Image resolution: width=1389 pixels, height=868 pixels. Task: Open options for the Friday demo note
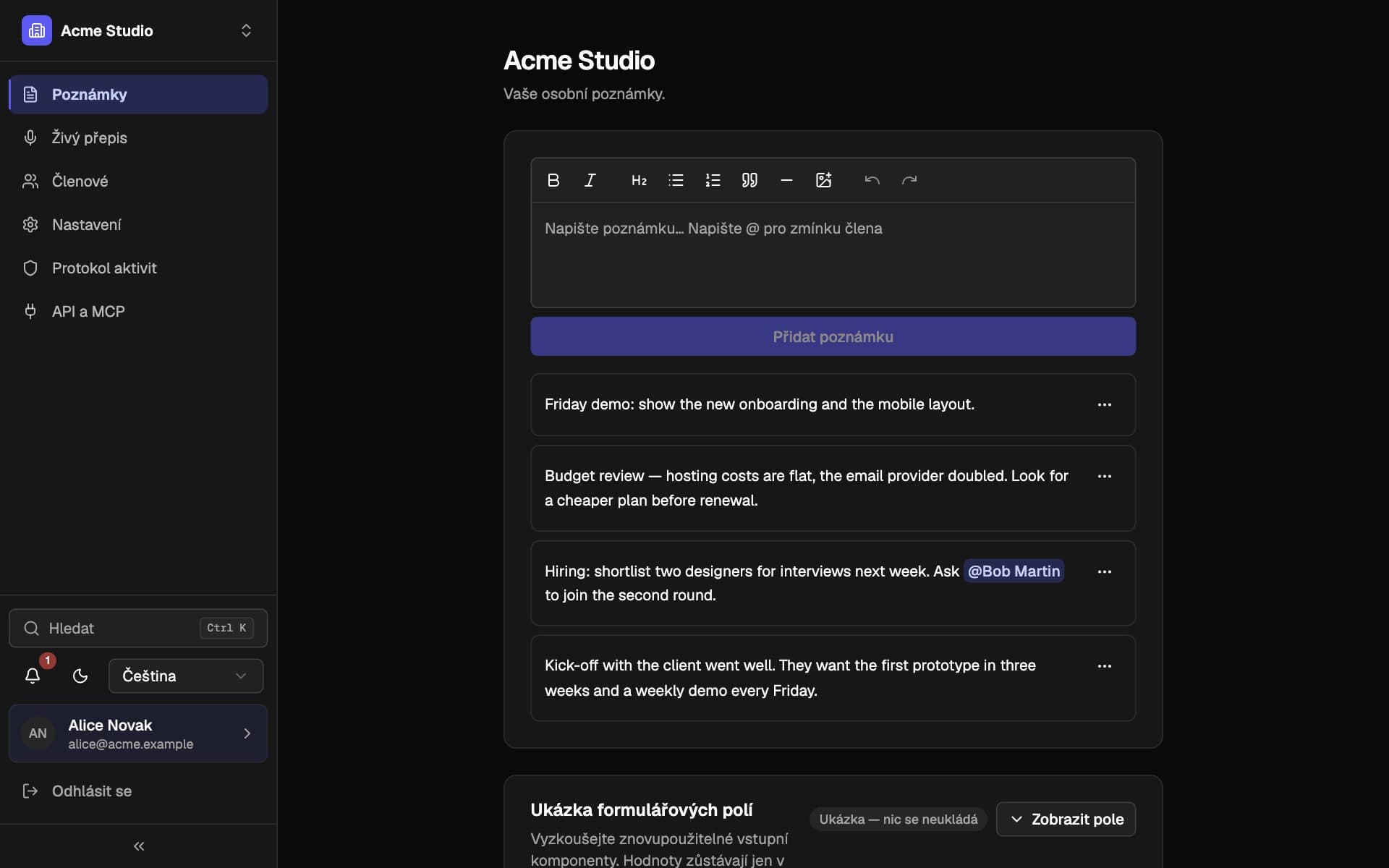tap(1104, 404)
